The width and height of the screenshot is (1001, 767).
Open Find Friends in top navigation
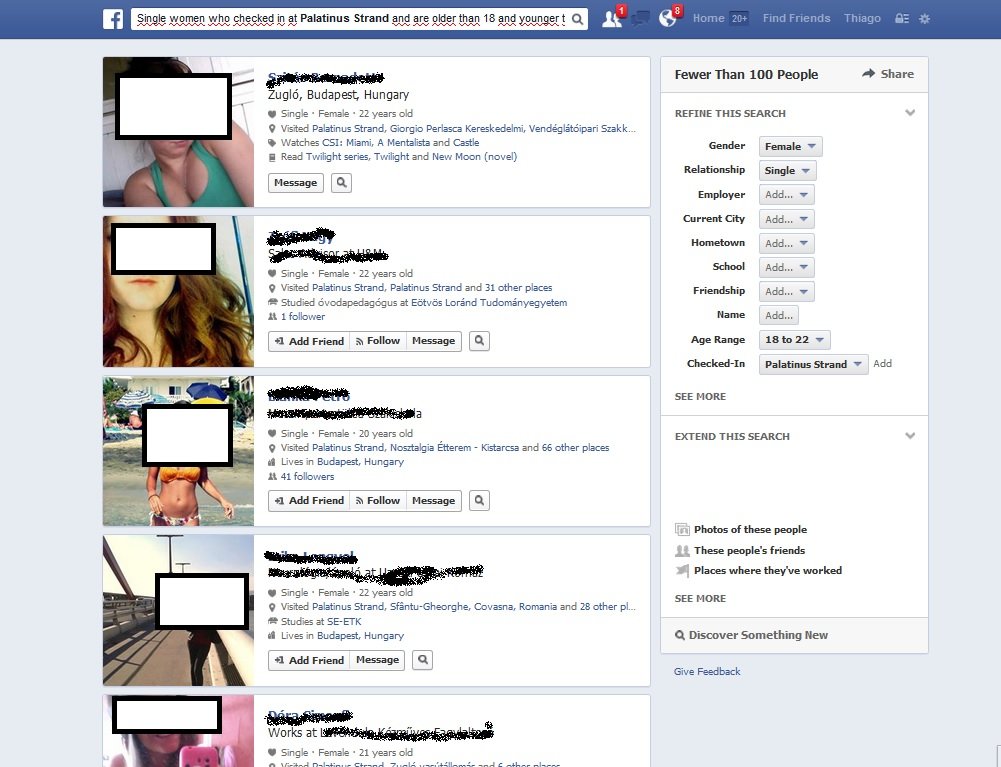tap(796, 19)
